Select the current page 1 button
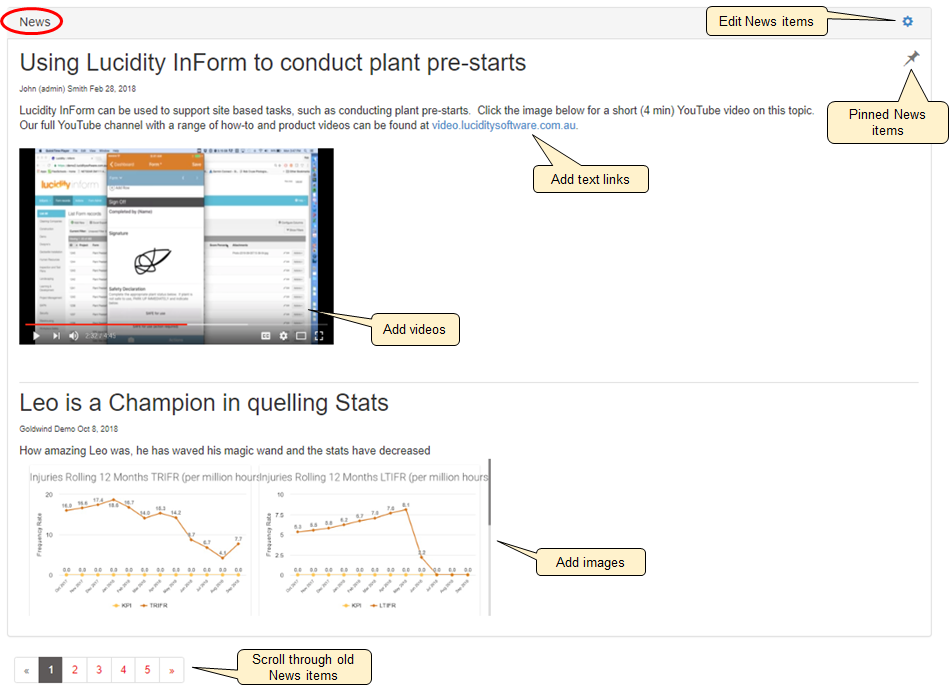The height and width of the screenshot is (691, 949). [51, 670]
